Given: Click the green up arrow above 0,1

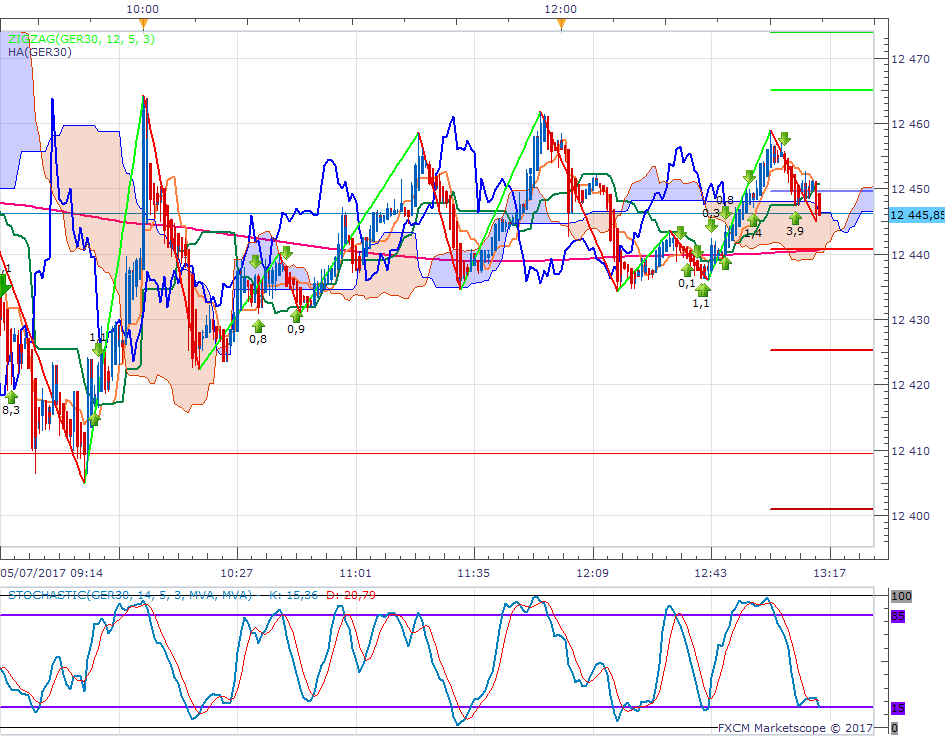Looking at the screenshot, I should click(x=687, y=270).
